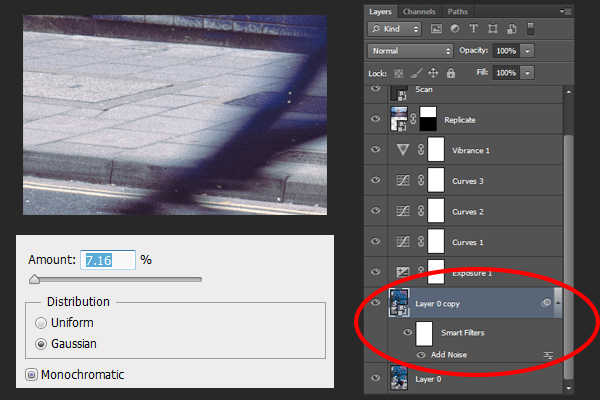Click the Amount percentage input field

pos(108,260)
